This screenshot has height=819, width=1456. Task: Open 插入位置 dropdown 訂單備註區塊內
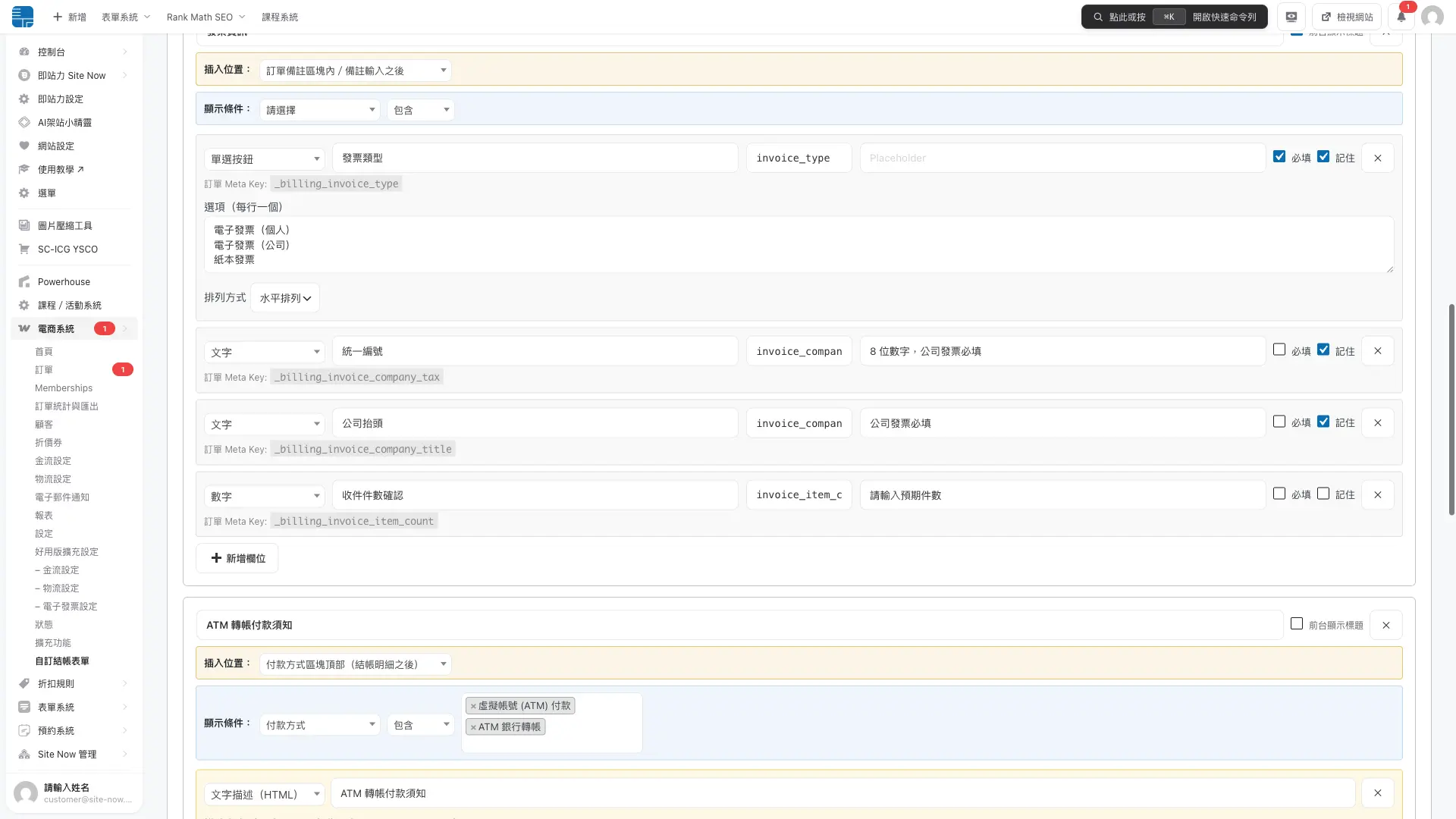(356, 71)
